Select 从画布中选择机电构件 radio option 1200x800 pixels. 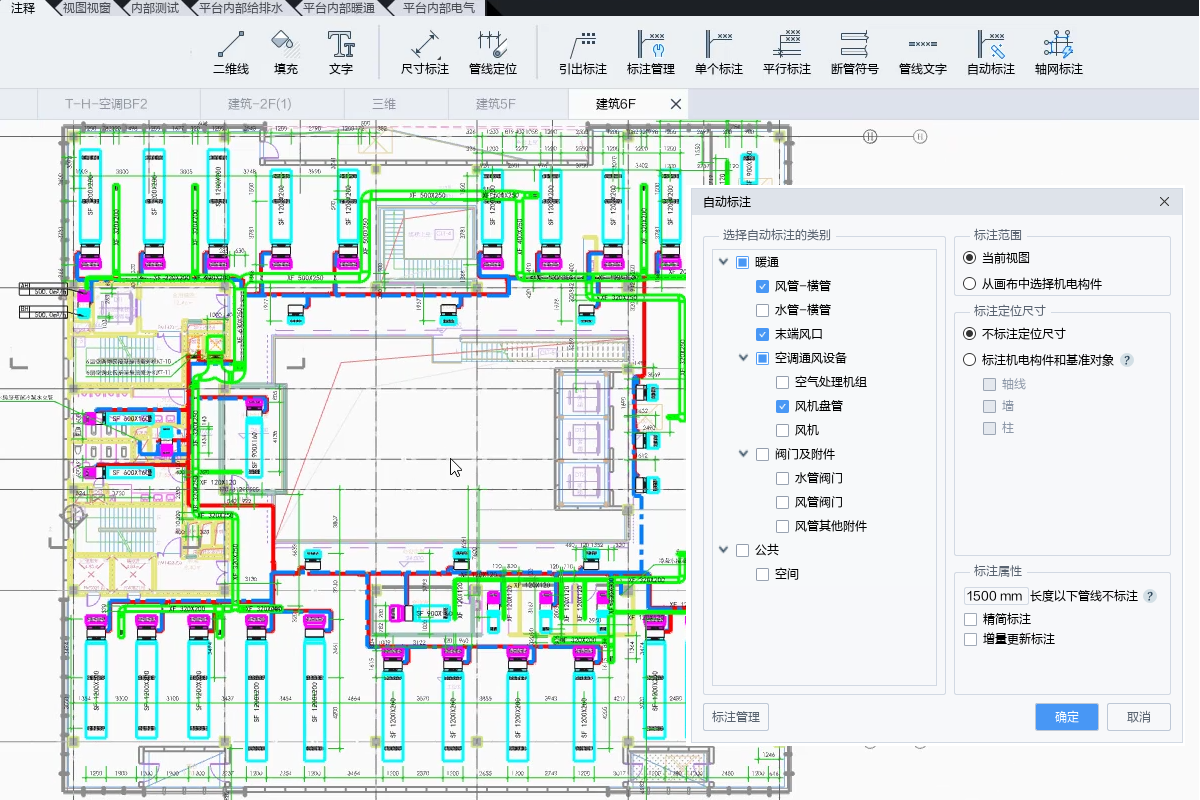click(x=969, y=284)
